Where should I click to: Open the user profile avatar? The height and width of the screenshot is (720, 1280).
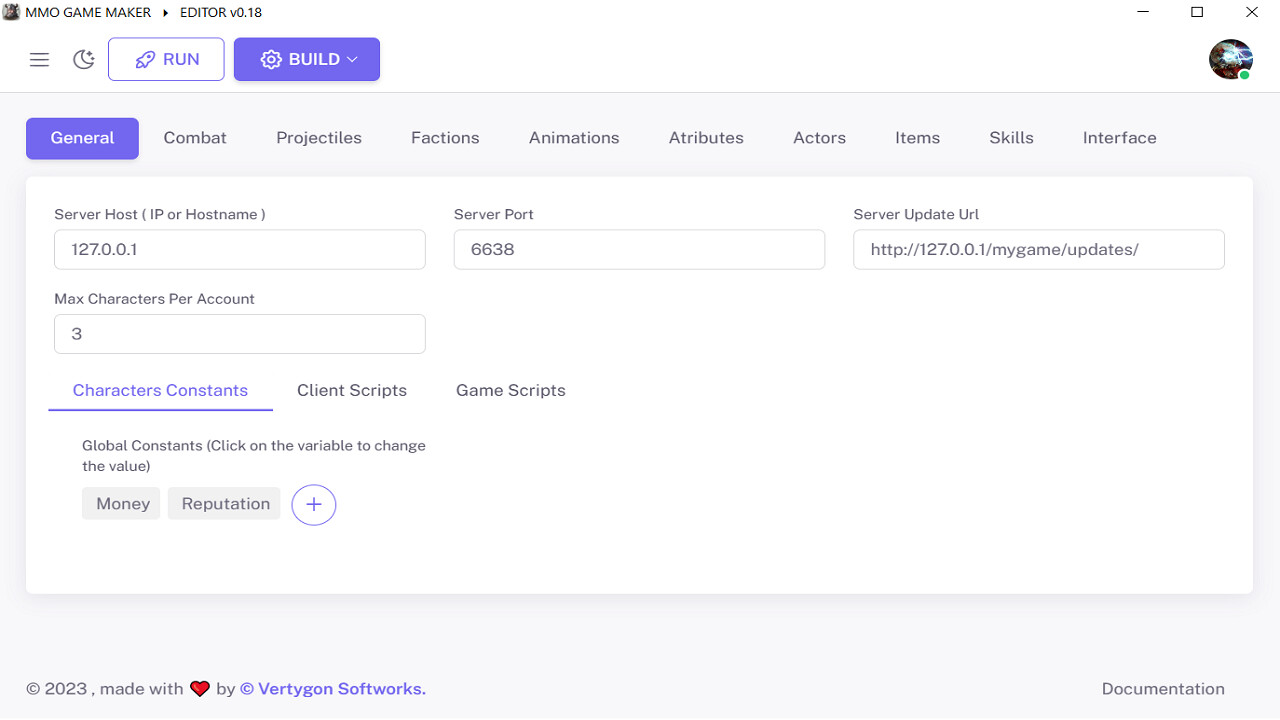(1231, 59)
